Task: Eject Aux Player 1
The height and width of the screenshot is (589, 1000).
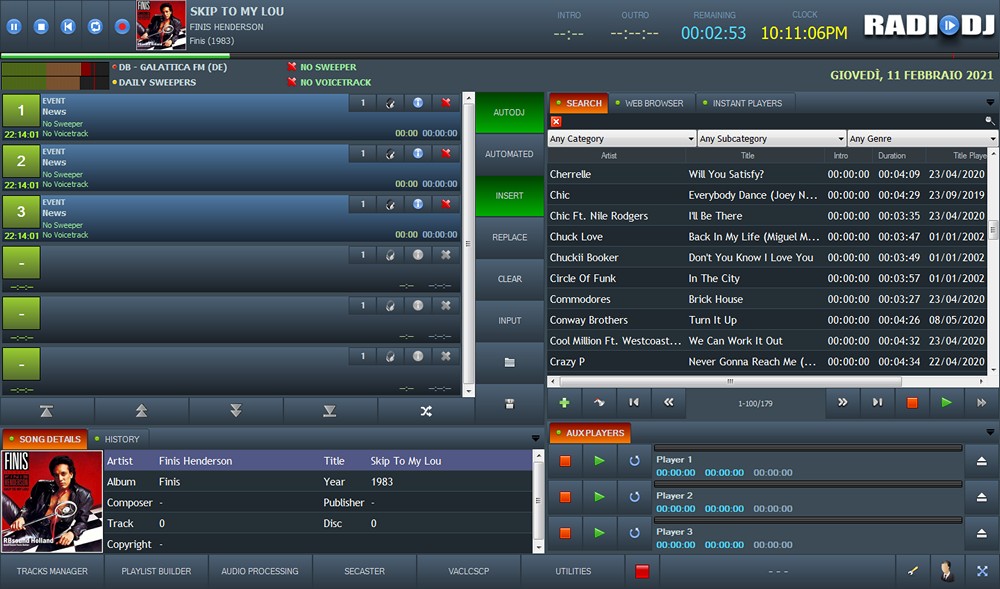Action: coord(982,461)
